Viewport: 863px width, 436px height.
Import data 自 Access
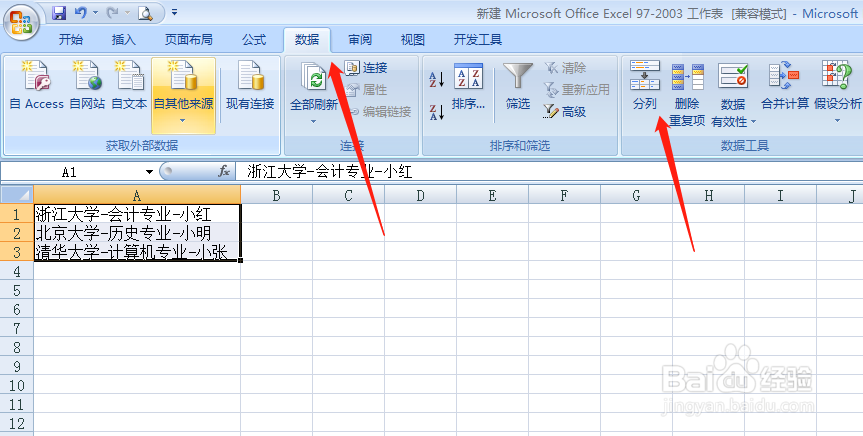click(37, 85)
